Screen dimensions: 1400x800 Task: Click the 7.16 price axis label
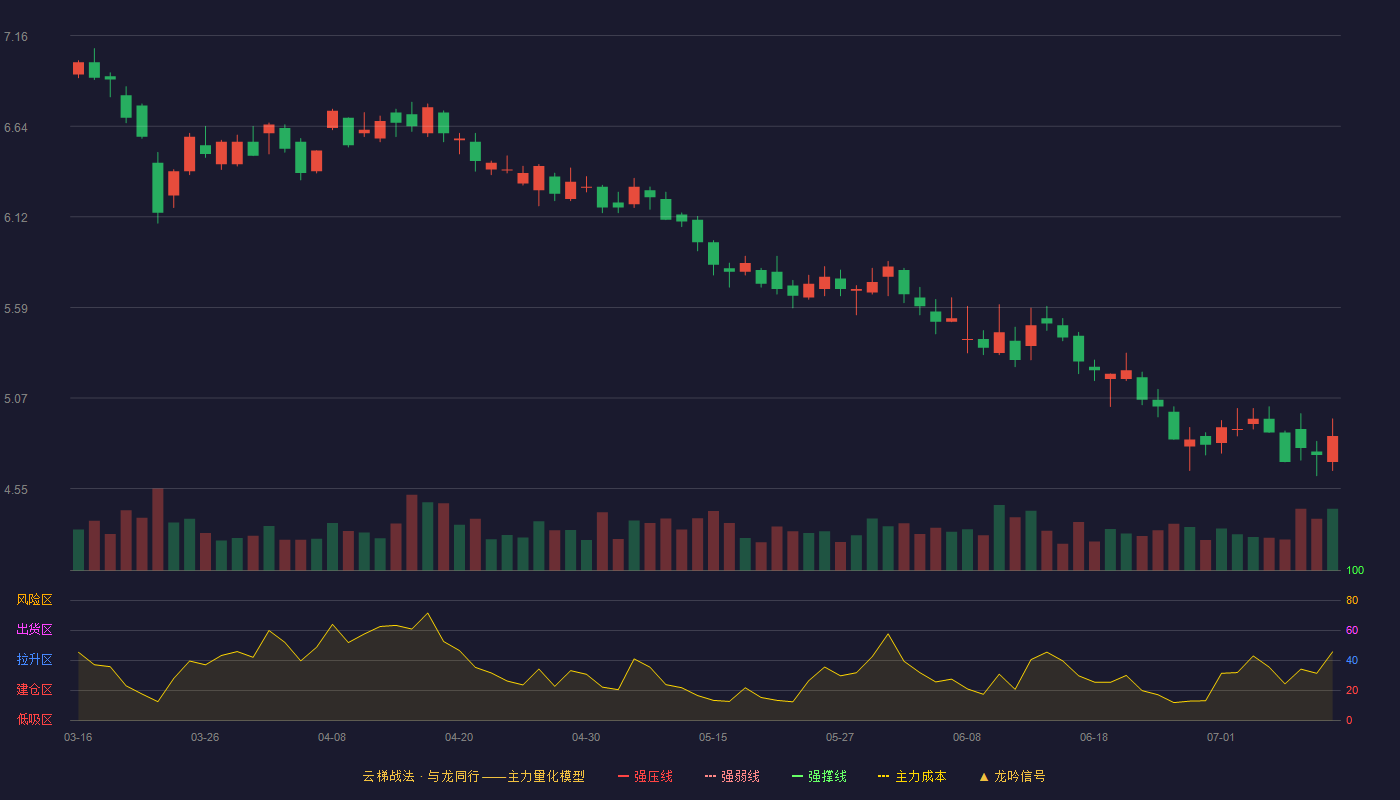tap(16, 37)
